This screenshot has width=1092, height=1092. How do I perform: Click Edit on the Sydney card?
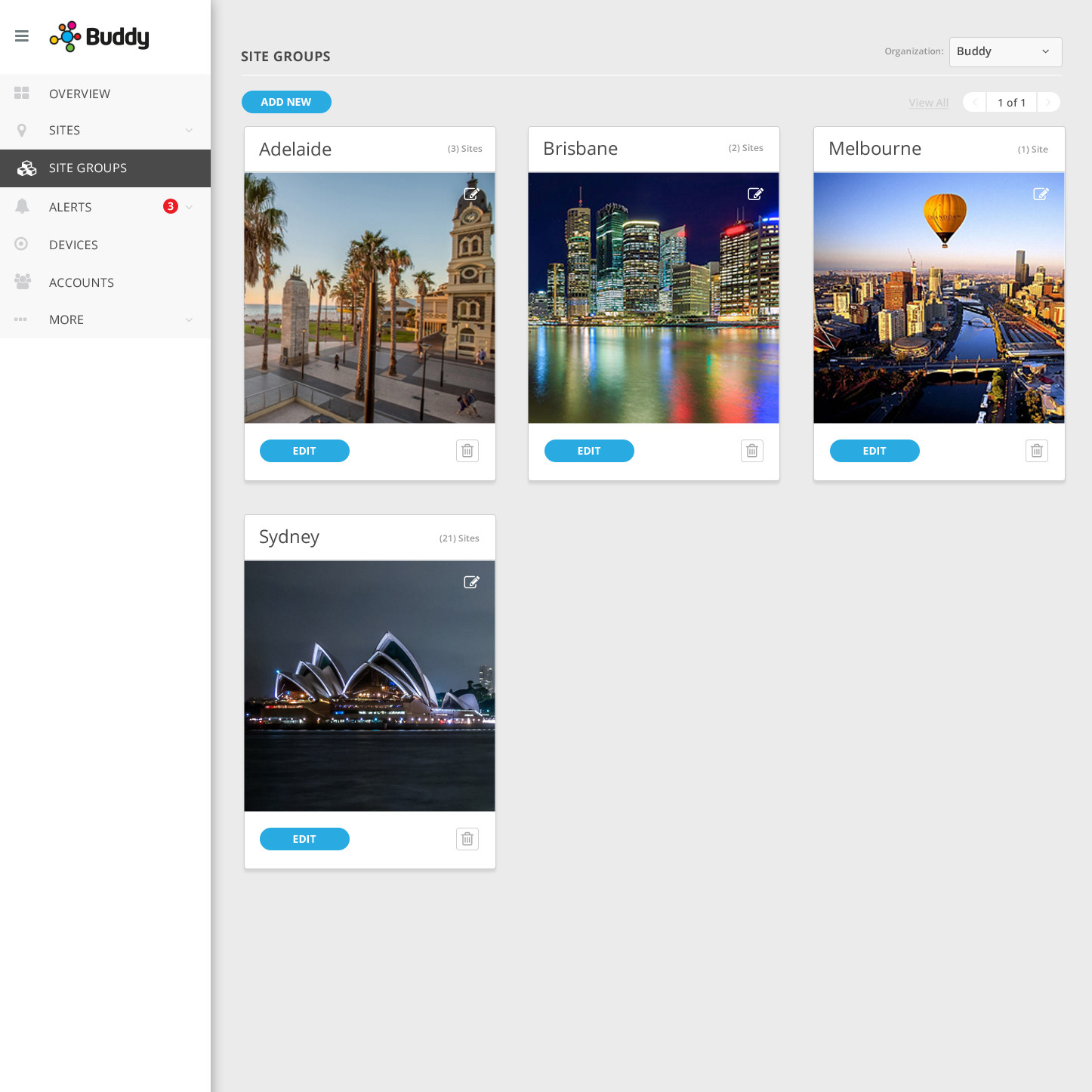click(x=304, y=839)
